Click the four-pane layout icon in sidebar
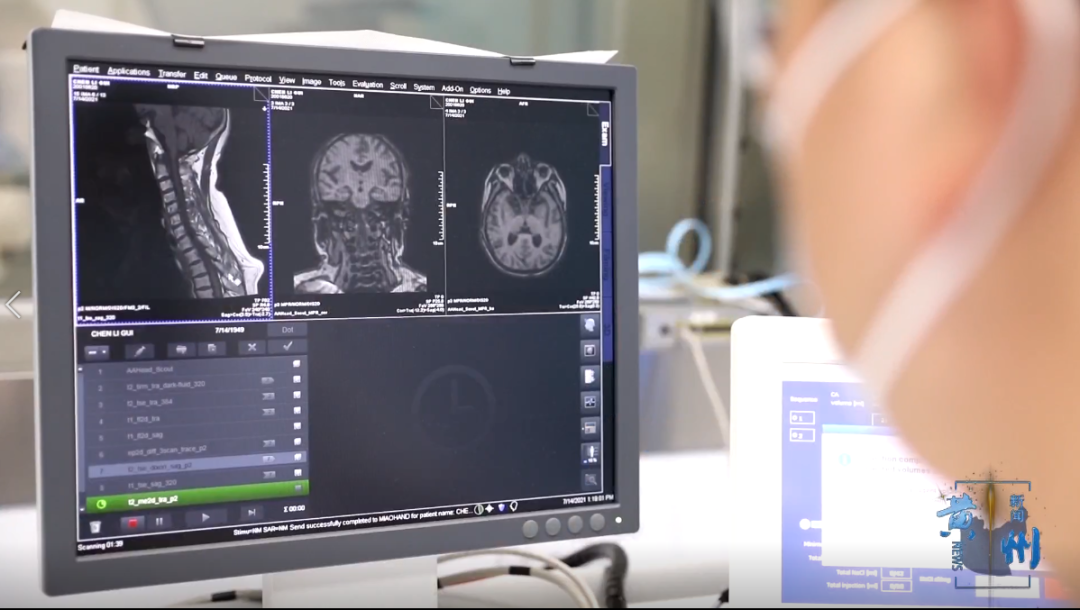 [590, 402]
